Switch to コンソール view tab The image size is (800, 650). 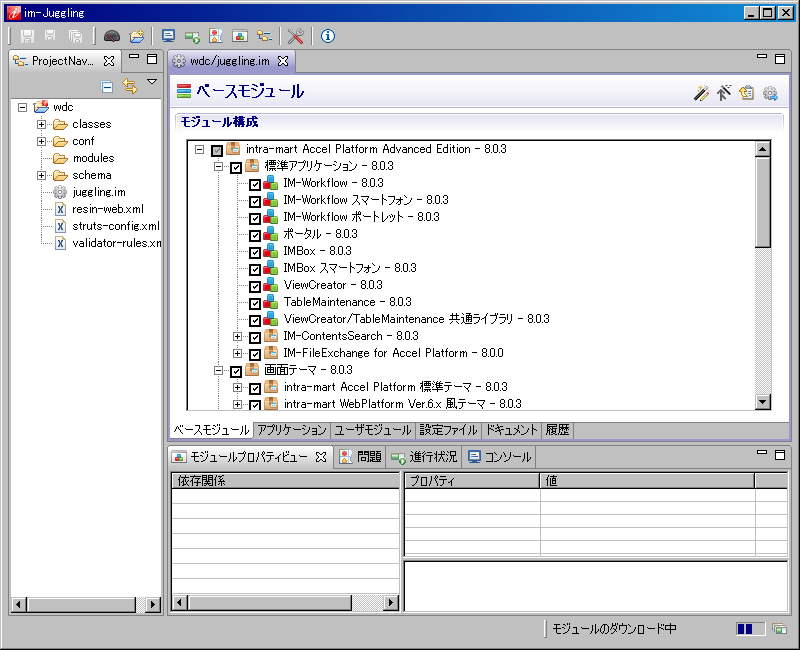500,457
